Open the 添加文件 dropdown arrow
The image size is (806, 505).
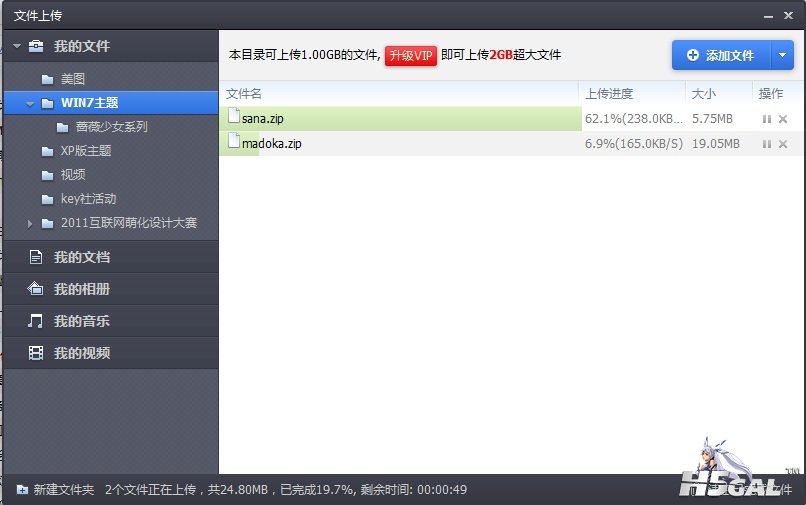(782, 55)
